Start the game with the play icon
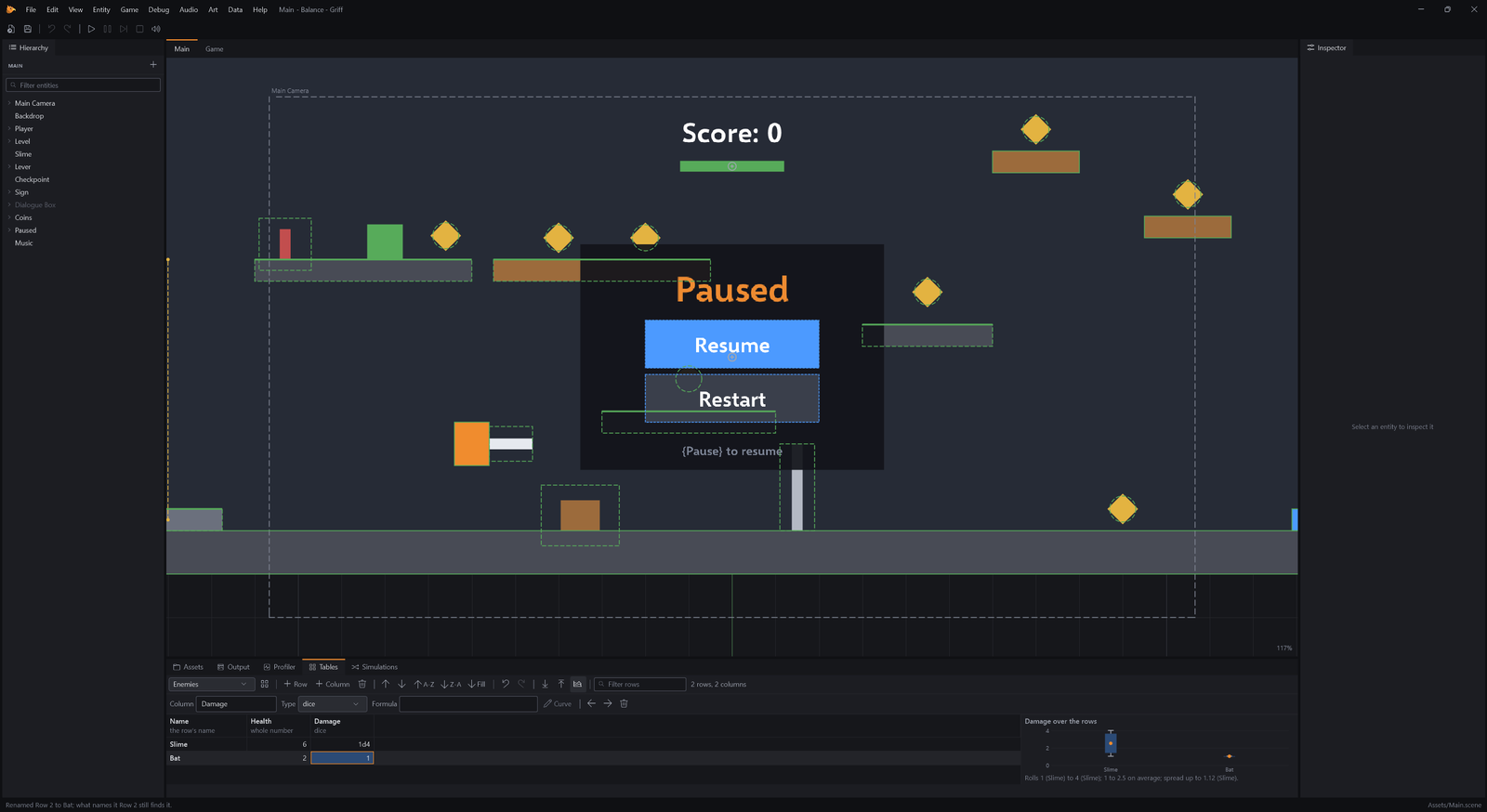 tap(91, 29)
